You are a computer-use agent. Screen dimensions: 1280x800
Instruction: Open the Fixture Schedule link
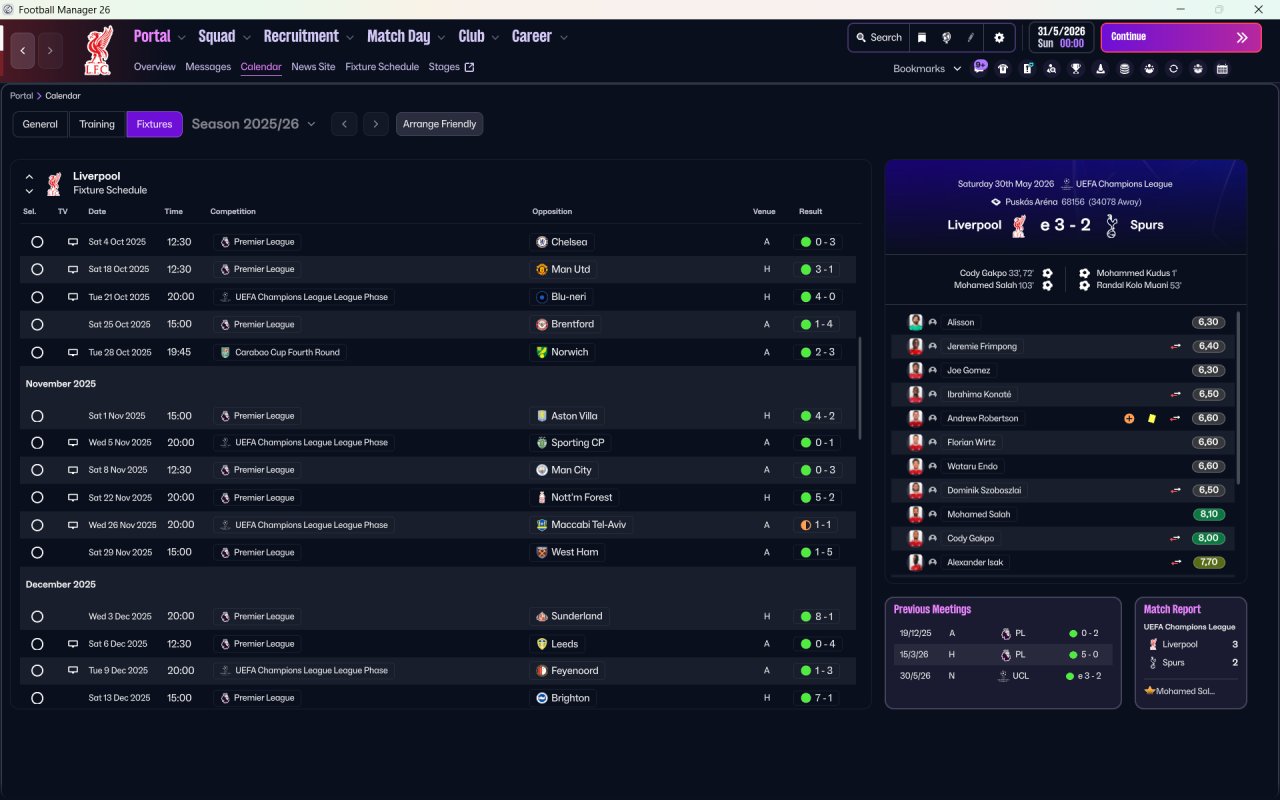pyautogui.click(x=382, y=67)
